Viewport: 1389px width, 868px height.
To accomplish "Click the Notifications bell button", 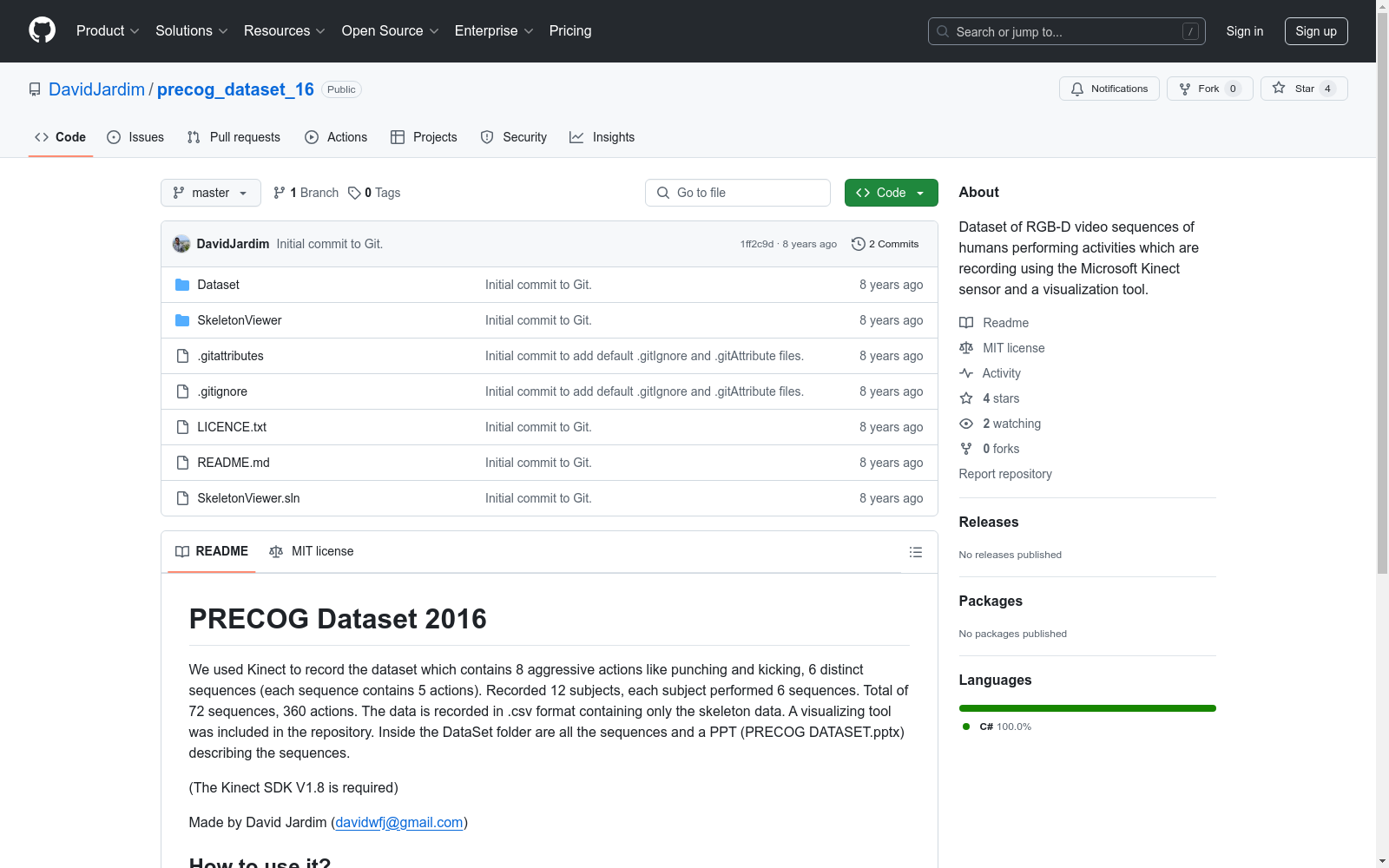I will 1109,89.
